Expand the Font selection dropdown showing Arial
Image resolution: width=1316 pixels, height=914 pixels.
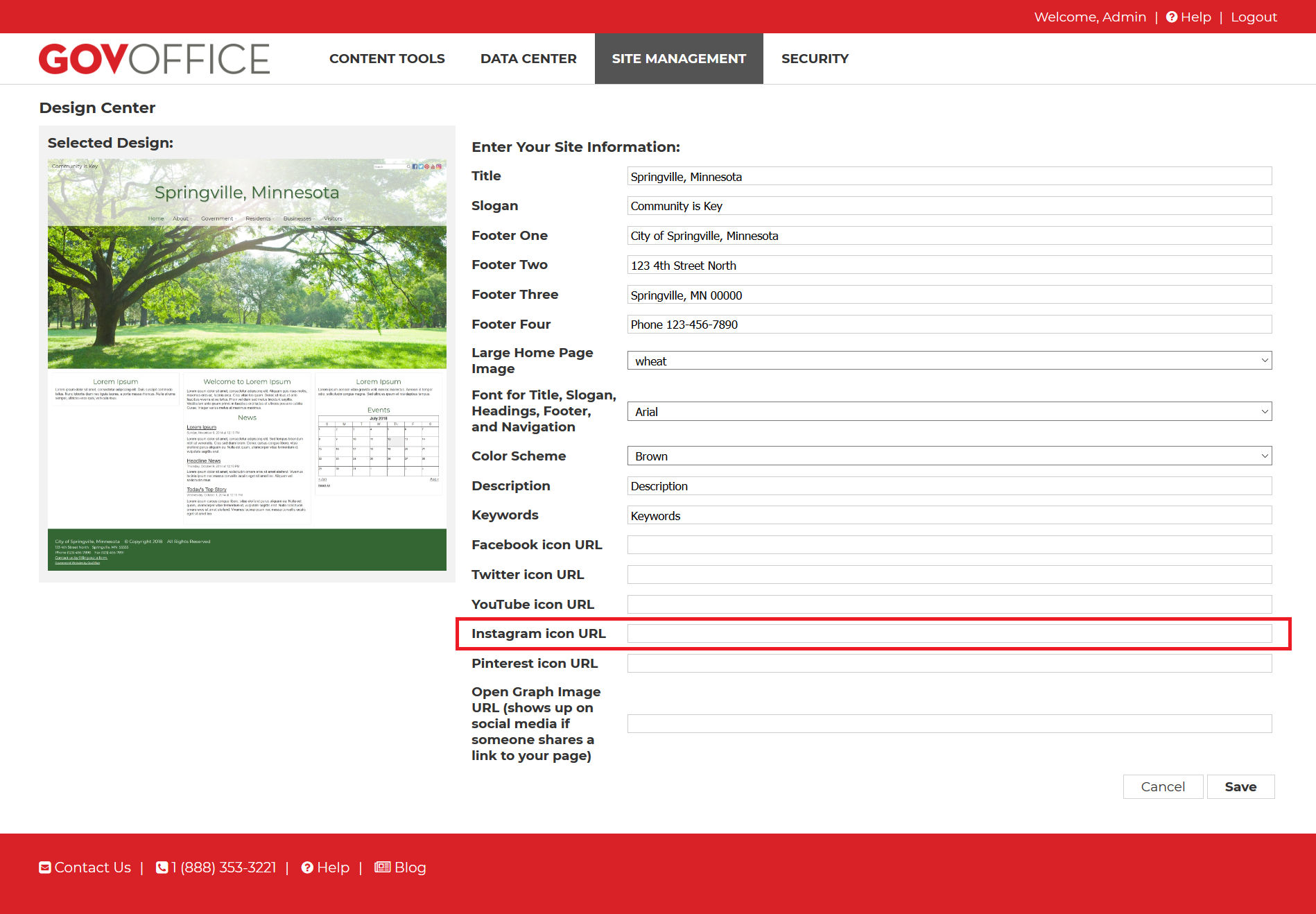coord(949,411)
